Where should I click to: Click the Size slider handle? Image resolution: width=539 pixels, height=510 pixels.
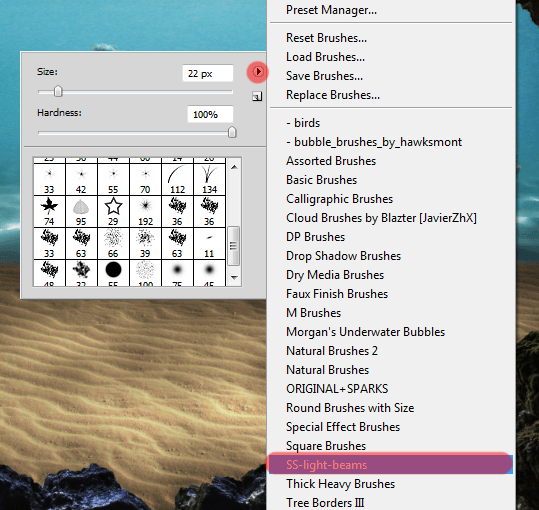(58, 91)
